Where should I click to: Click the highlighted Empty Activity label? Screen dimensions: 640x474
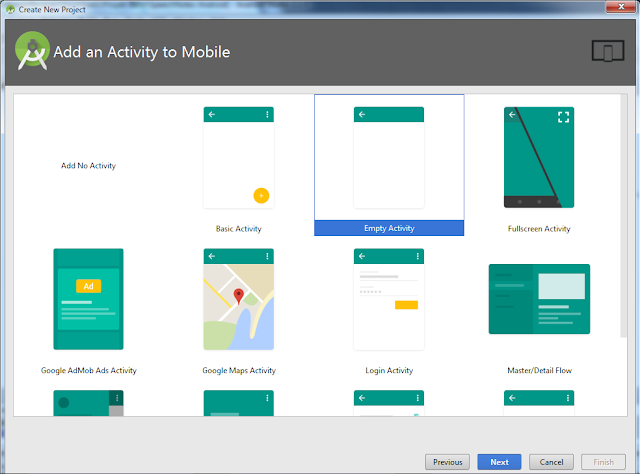tap(389, 228)
